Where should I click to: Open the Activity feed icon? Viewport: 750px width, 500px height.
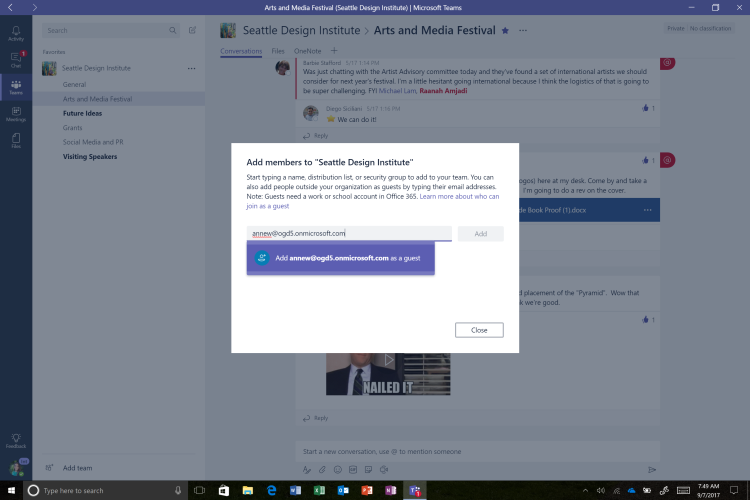[x=16, y=33]
